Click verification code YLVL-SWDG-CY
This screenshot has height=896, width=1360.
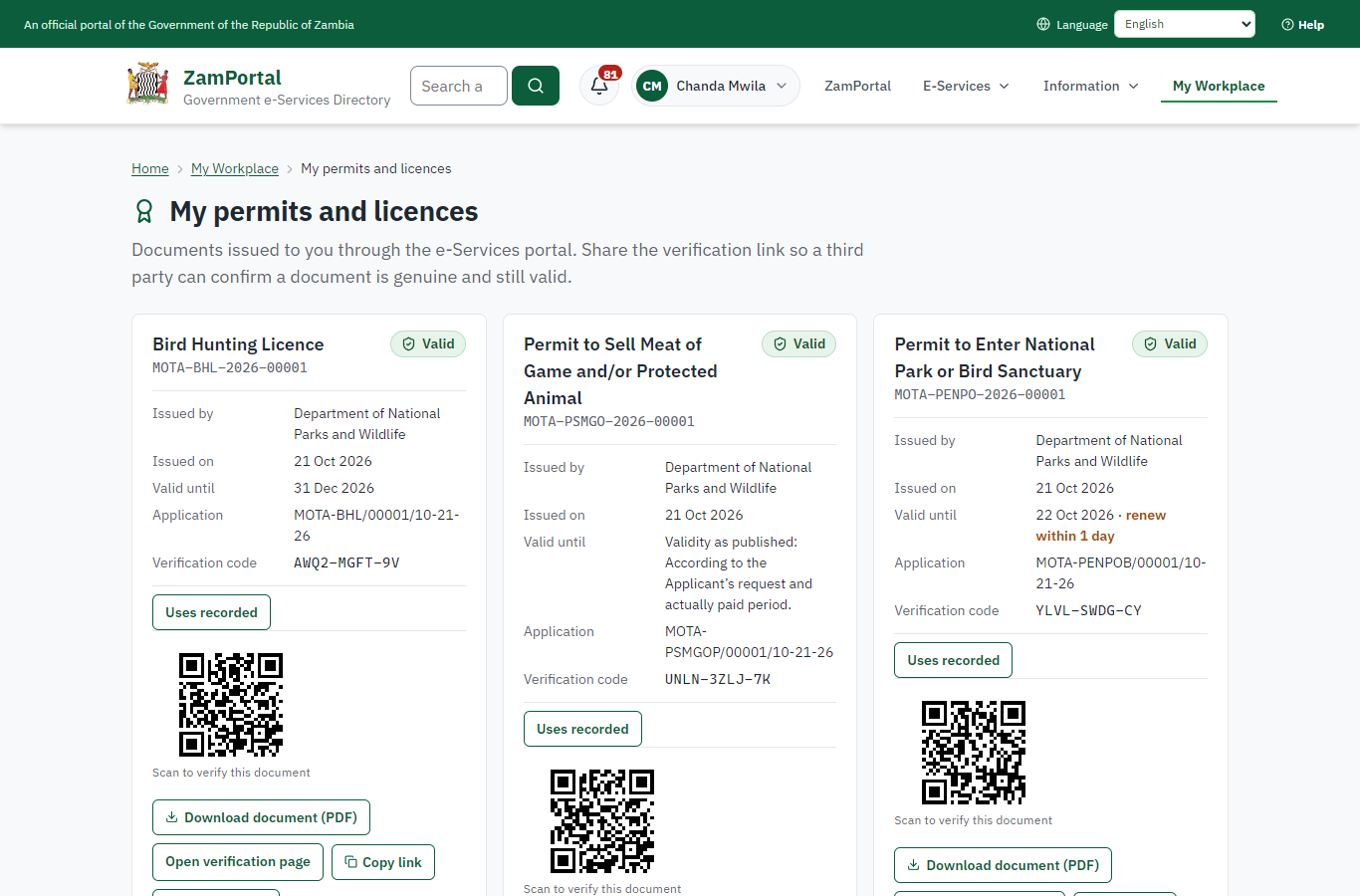tap(1088, 610)
